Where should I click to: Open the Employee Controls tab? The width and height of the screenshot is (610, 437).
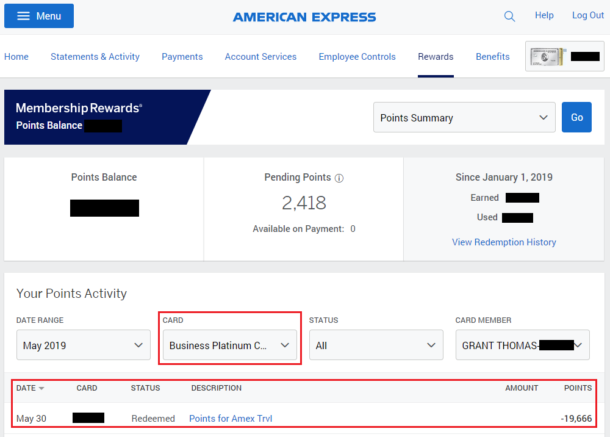point(357,57)
